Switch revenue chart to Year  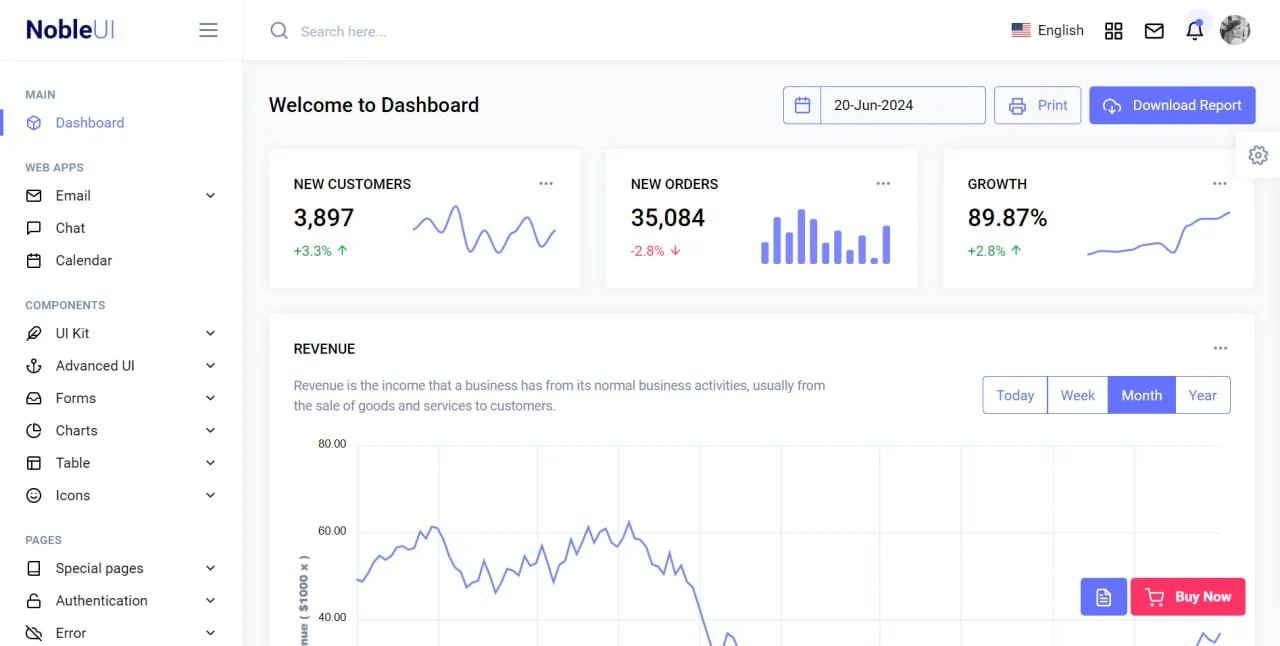tap(1203, 395)
